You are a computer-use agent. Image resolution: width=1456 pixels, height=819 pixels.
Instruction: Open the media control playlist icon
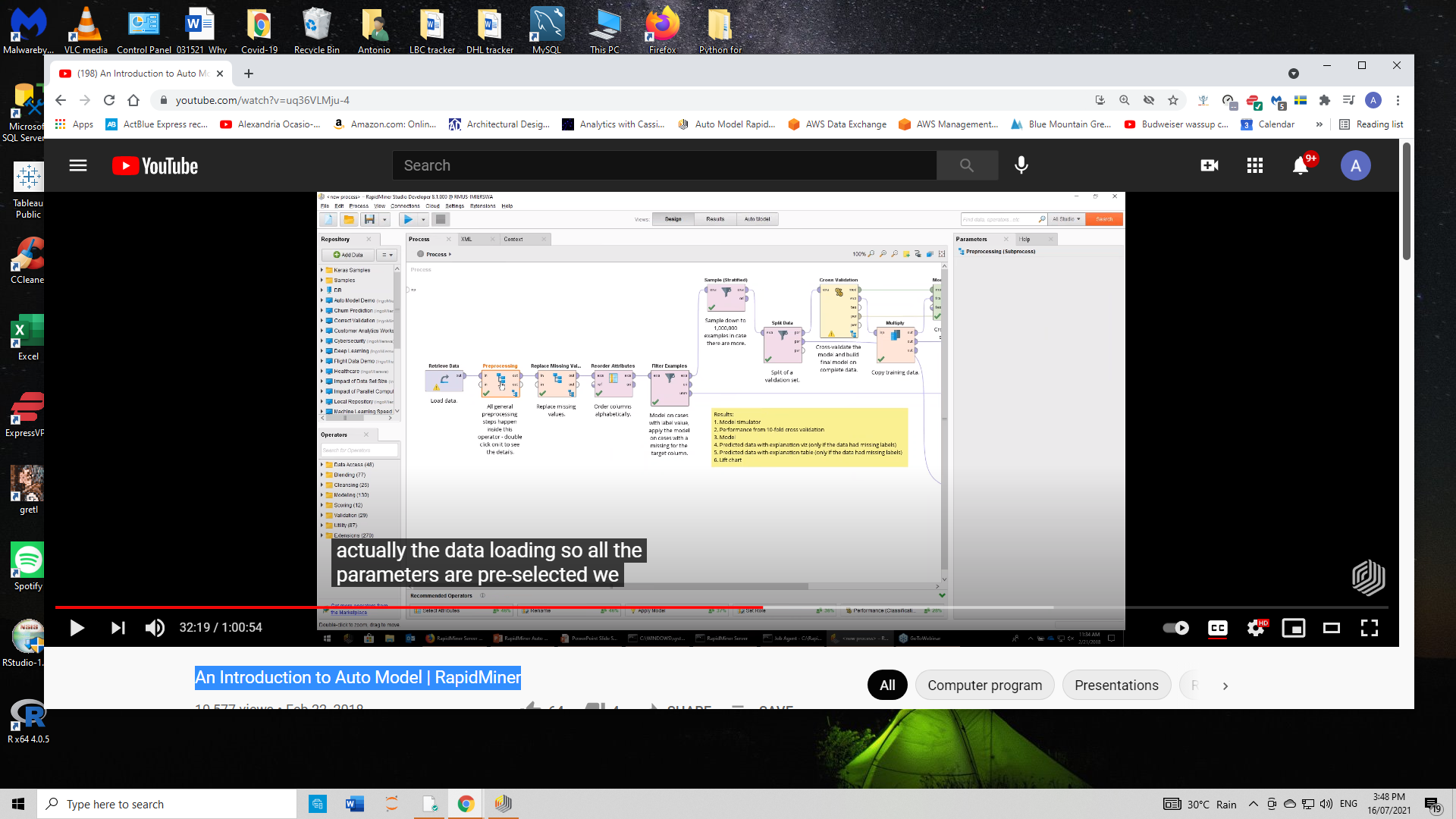click(x=1349, y=100)
